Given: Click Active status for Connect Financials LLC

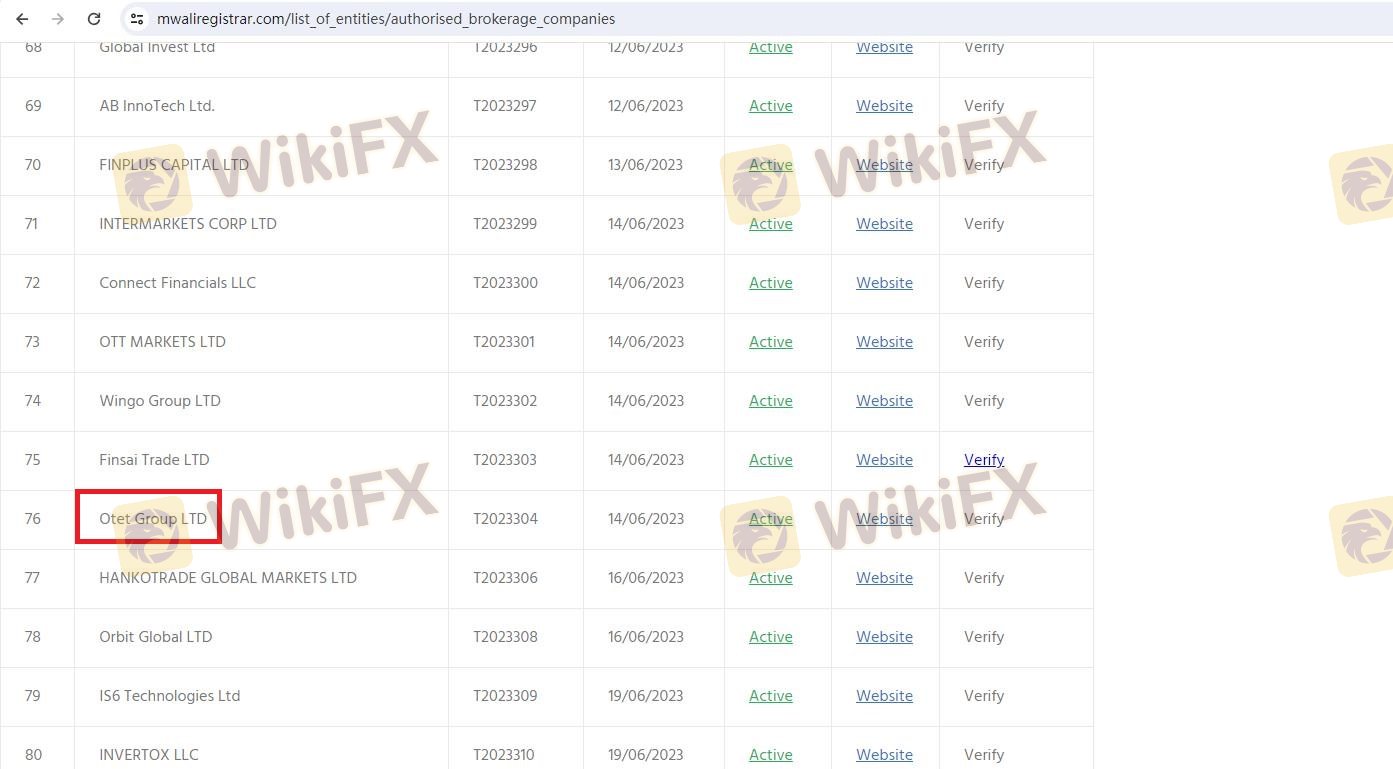Looking at the screenshot, I should (771, 283).
